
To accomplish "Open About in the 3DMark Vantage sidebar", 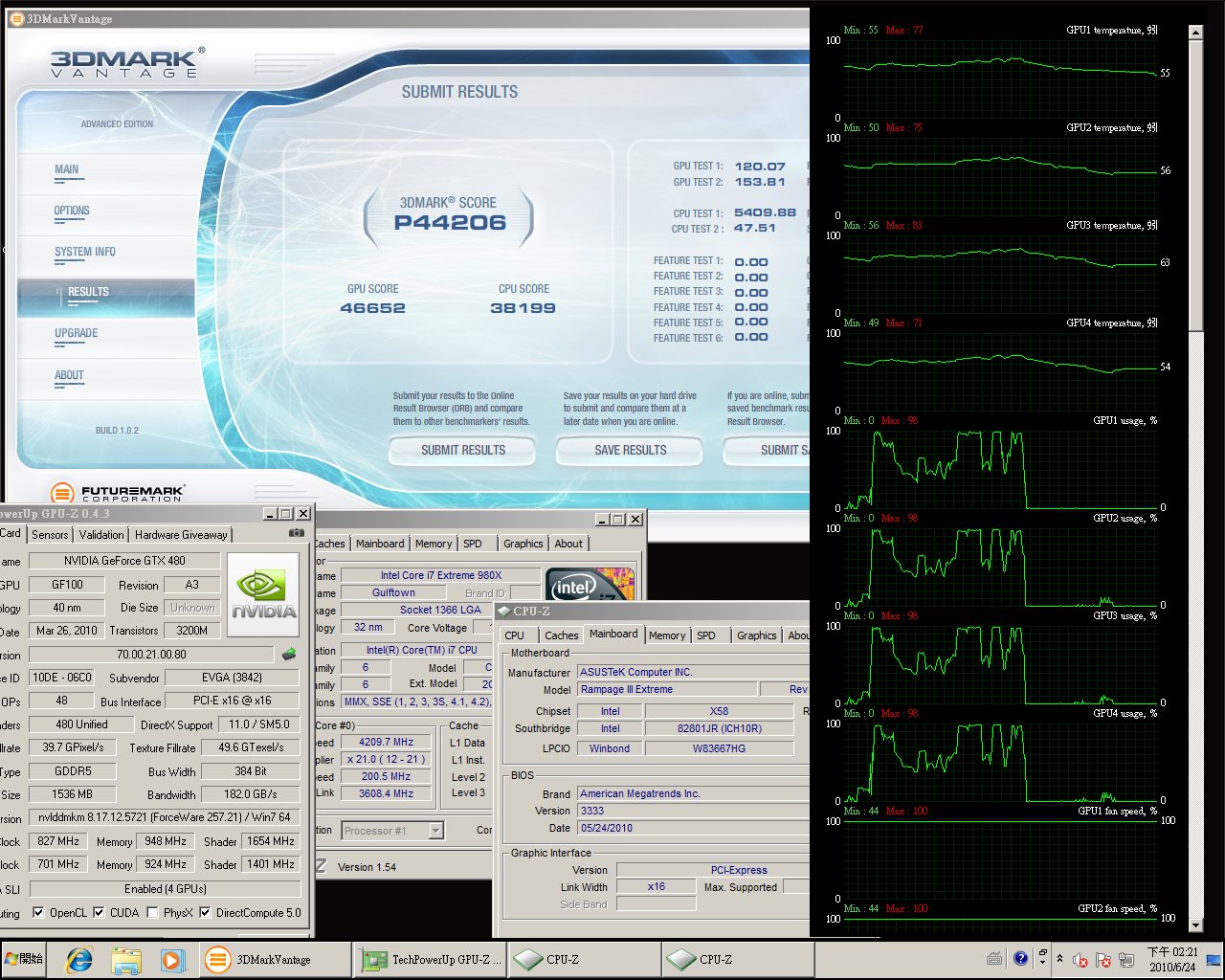I will (x=69, y=375).
